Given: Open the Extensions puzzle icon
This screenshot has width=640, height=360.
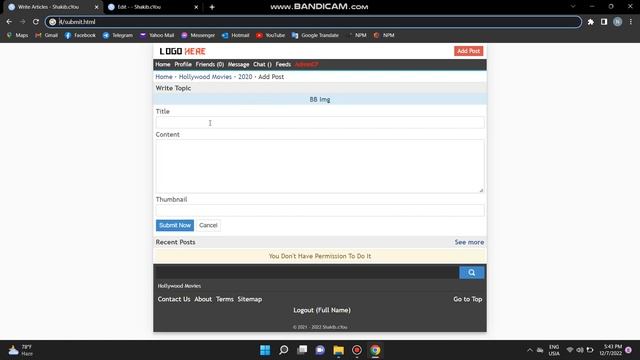Looking at the screenshot, I should [591, 22].
